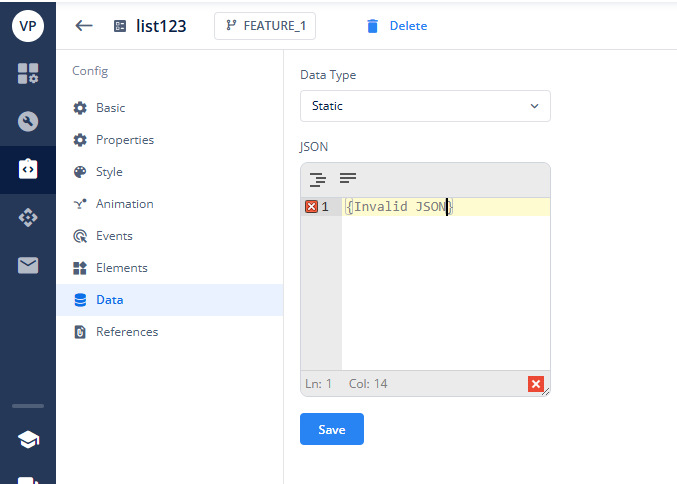Click the compact JSON lines icon
Image resolution: width=677 pixels, height=484 pixels.
(x=348, y=178)
